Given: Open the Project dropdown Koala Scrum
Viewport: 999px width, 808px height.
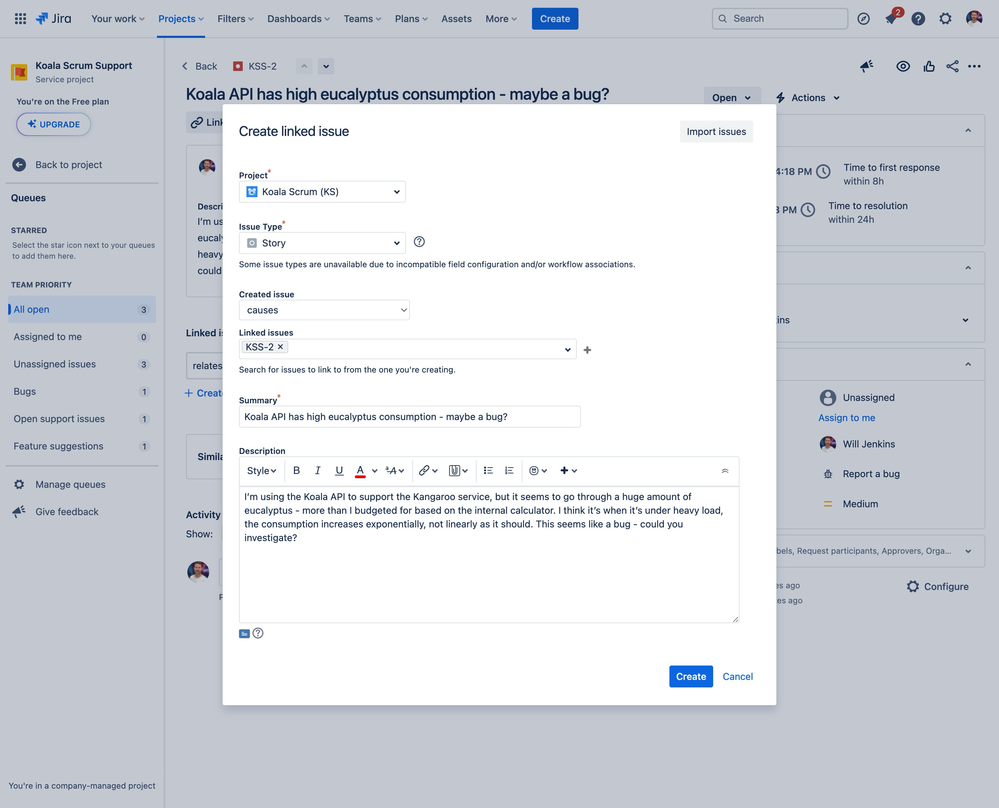Looking at the screenshot, I should [322, 192].
